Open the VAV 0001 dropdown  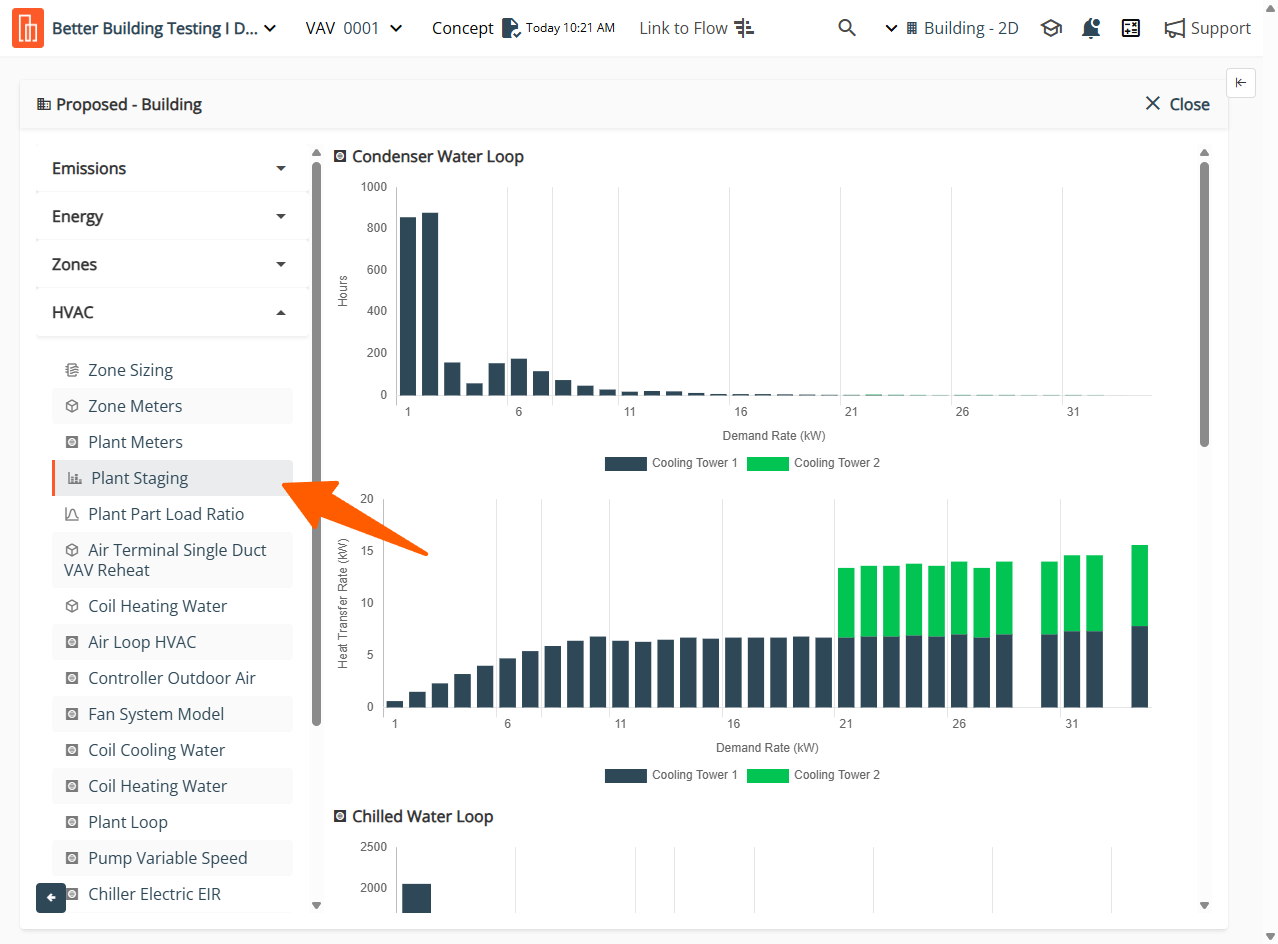354,28
